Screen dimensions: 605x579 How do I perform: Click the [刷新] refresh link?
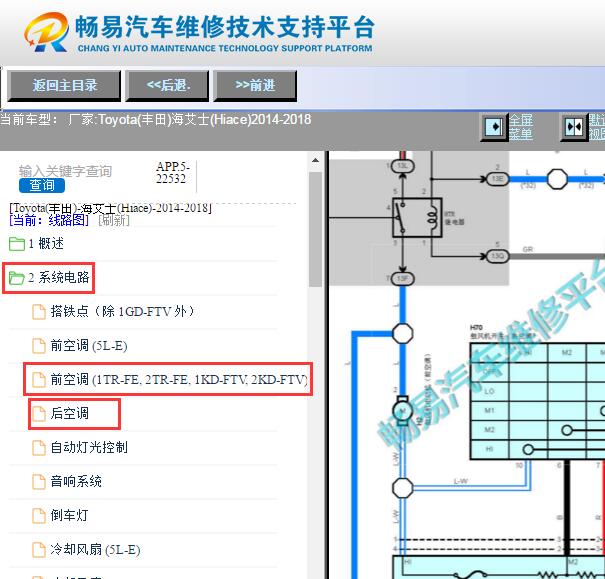(114, 220)
